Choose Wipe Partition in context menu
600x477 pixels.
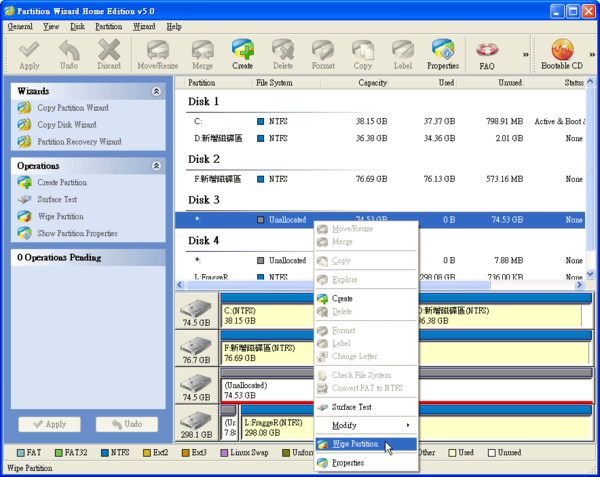(x=366, y=444)
